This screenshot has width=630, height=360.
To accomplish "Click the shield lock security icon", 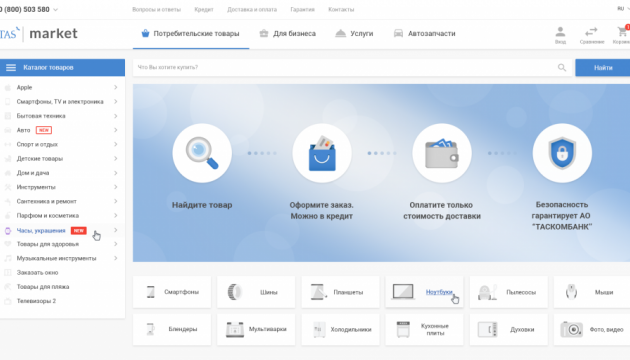I will point(562,153).
